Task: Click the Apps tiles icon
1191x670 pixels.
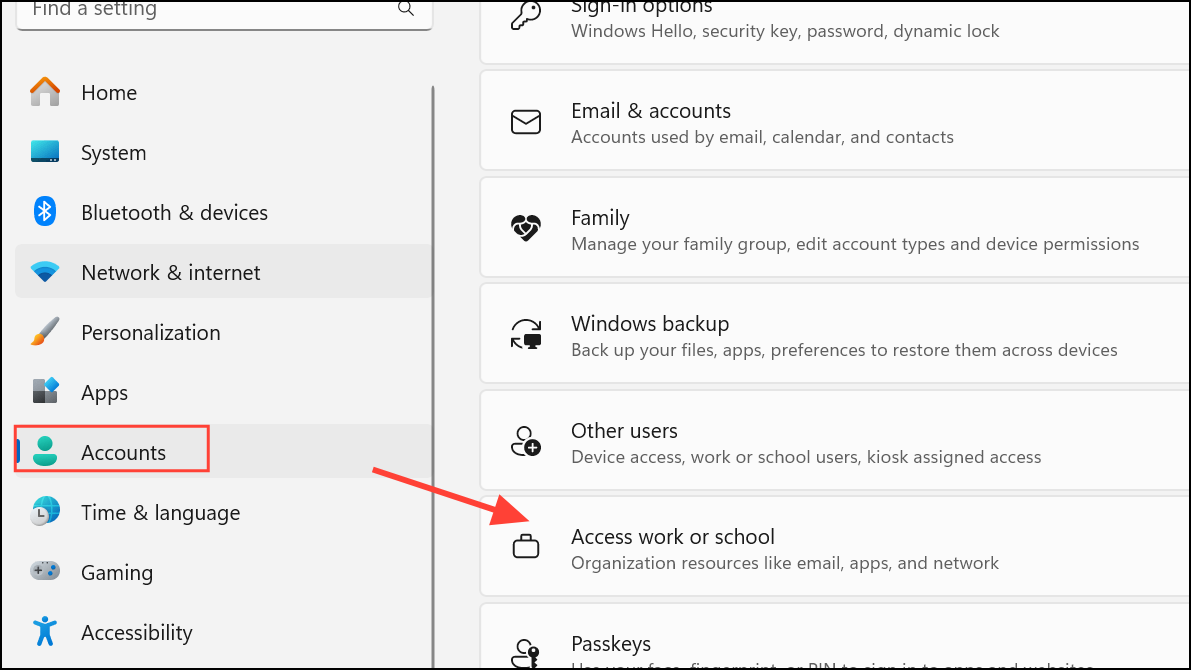Action: pos(45,391)
